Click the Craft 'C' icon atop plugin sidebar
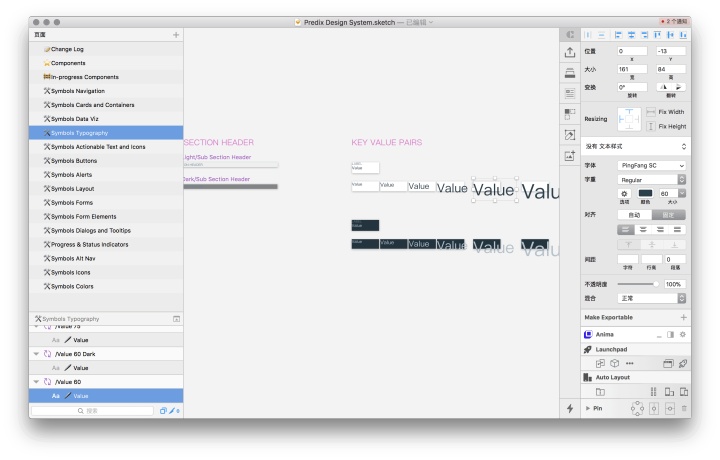720x460 pixels. 570,34
